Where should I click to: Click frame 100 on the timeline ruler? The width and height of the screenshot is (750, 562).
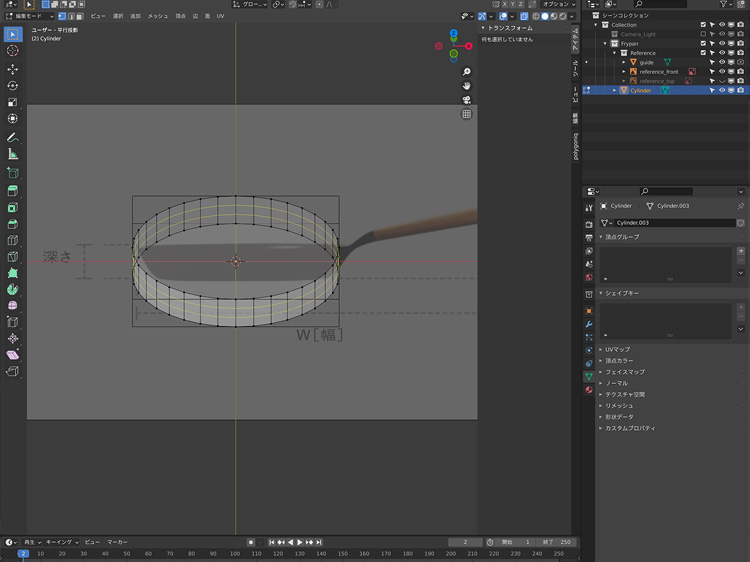235,553
